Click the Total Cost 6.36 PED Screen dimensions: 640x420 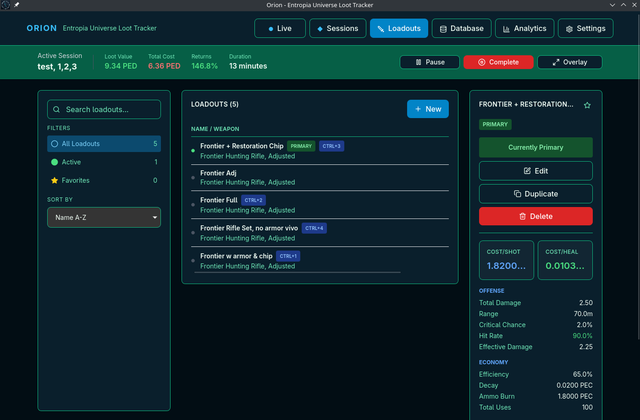(x=164, y=66)
